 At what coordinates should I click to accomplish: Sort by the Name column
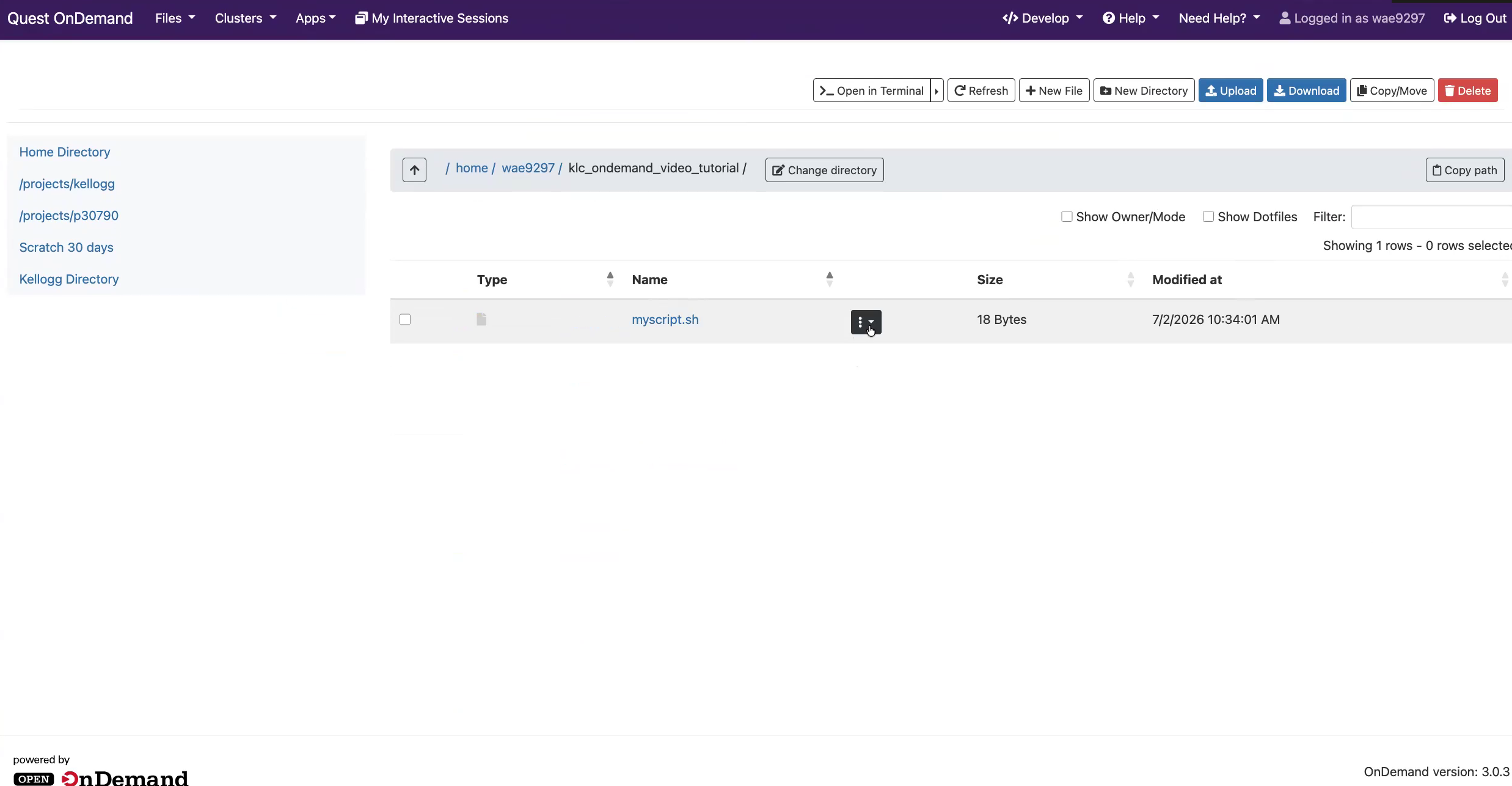pyautogui.click(x=732, y=279)
